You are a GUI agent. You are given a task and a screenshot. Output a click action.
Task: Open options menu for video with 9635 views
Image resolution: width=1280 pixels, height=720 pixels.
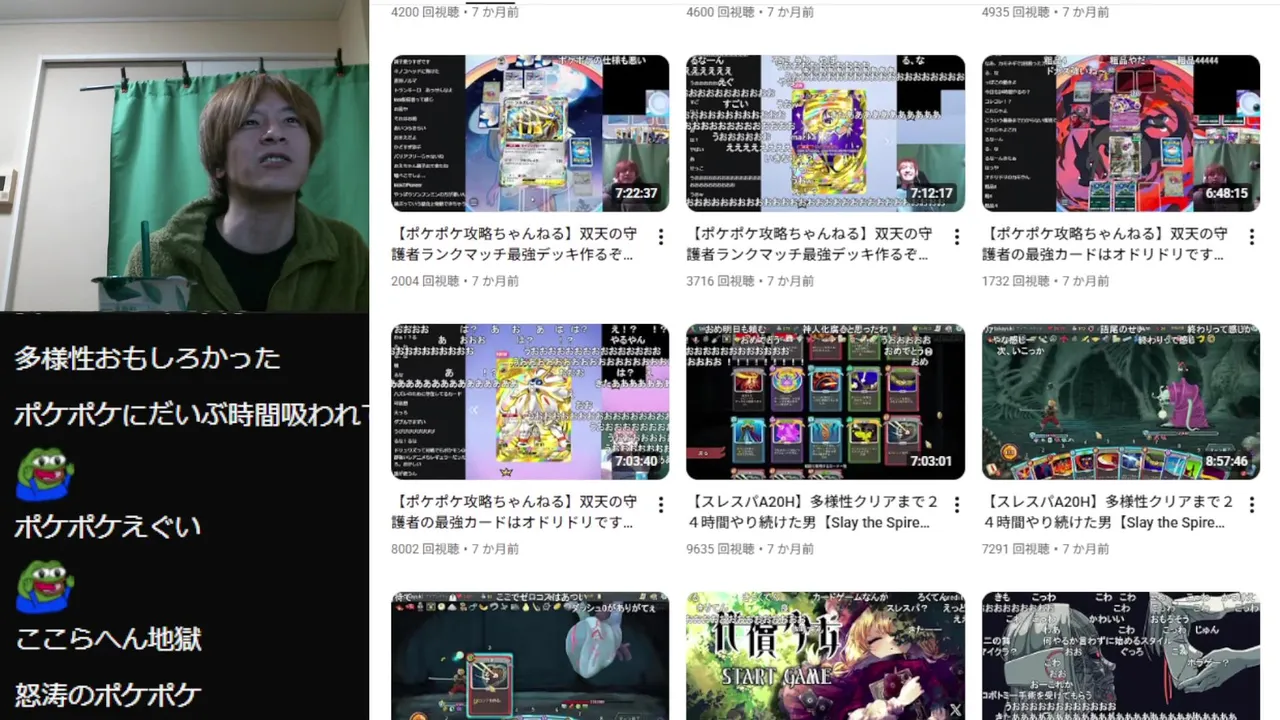click(956, 505)
